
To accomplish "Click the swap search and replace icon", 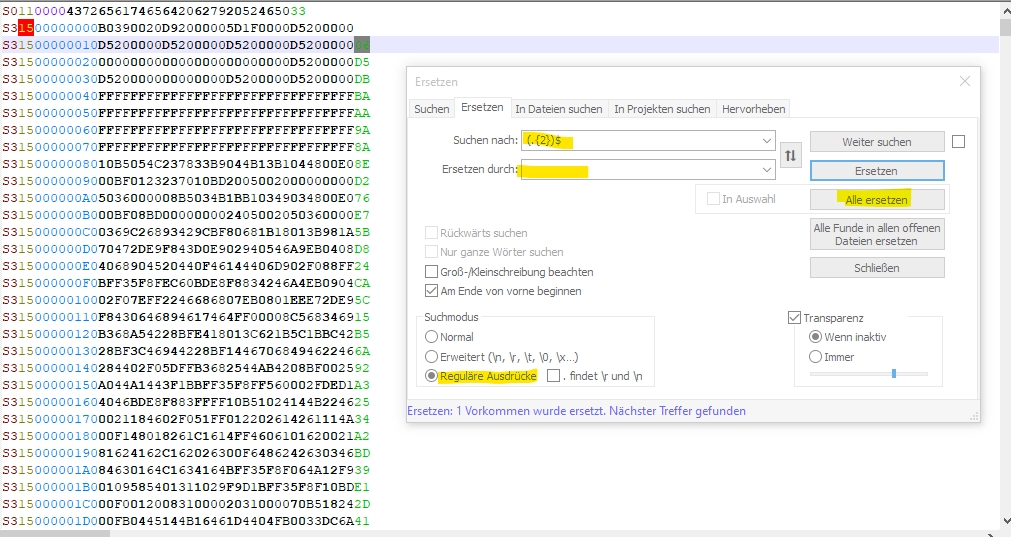I will tap(790, 155).
